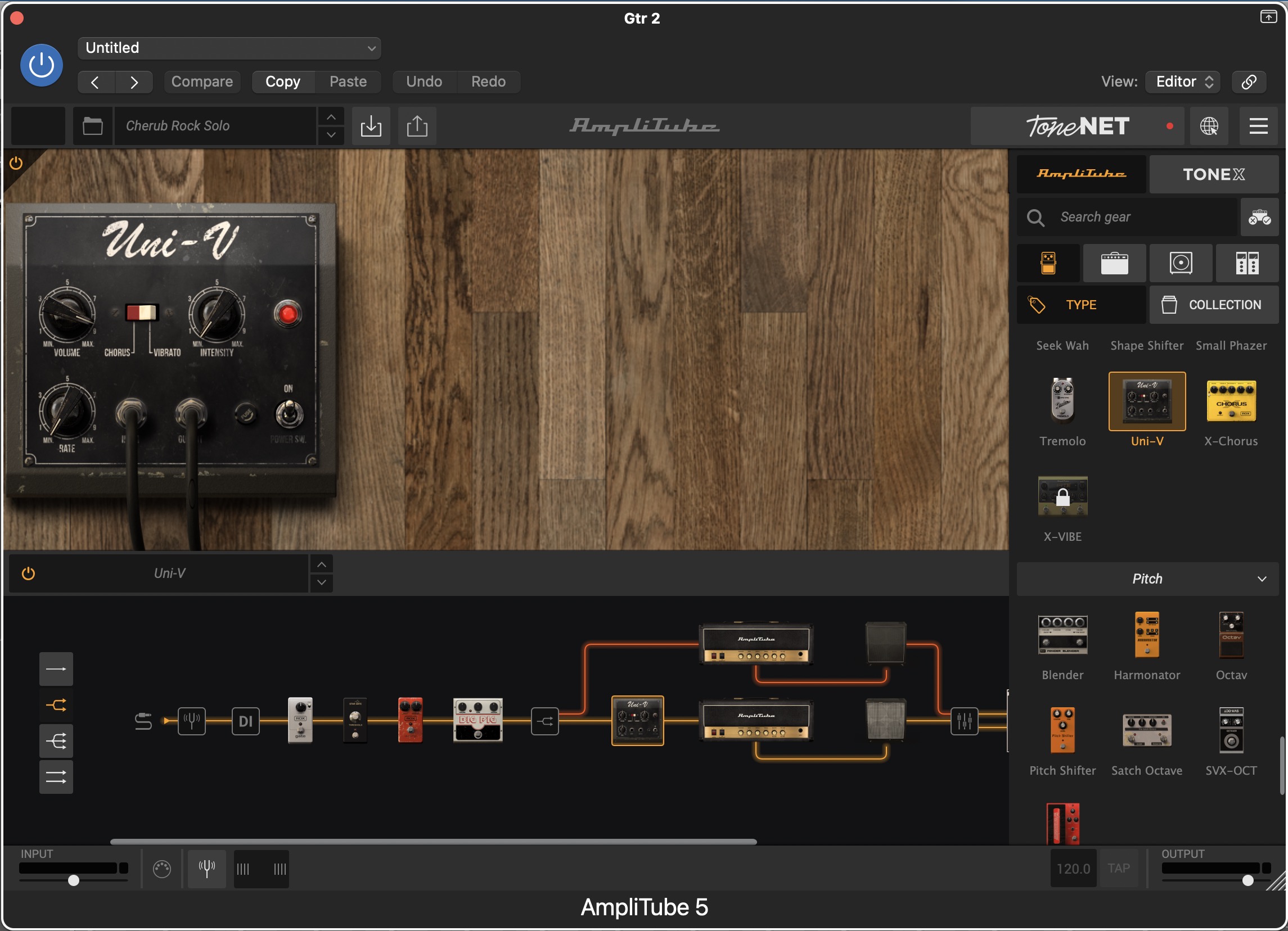Toggle Uni-V power in the module bar
Image resolution: width=1288 pixels, height=931 pixels.
coord(28,573)
